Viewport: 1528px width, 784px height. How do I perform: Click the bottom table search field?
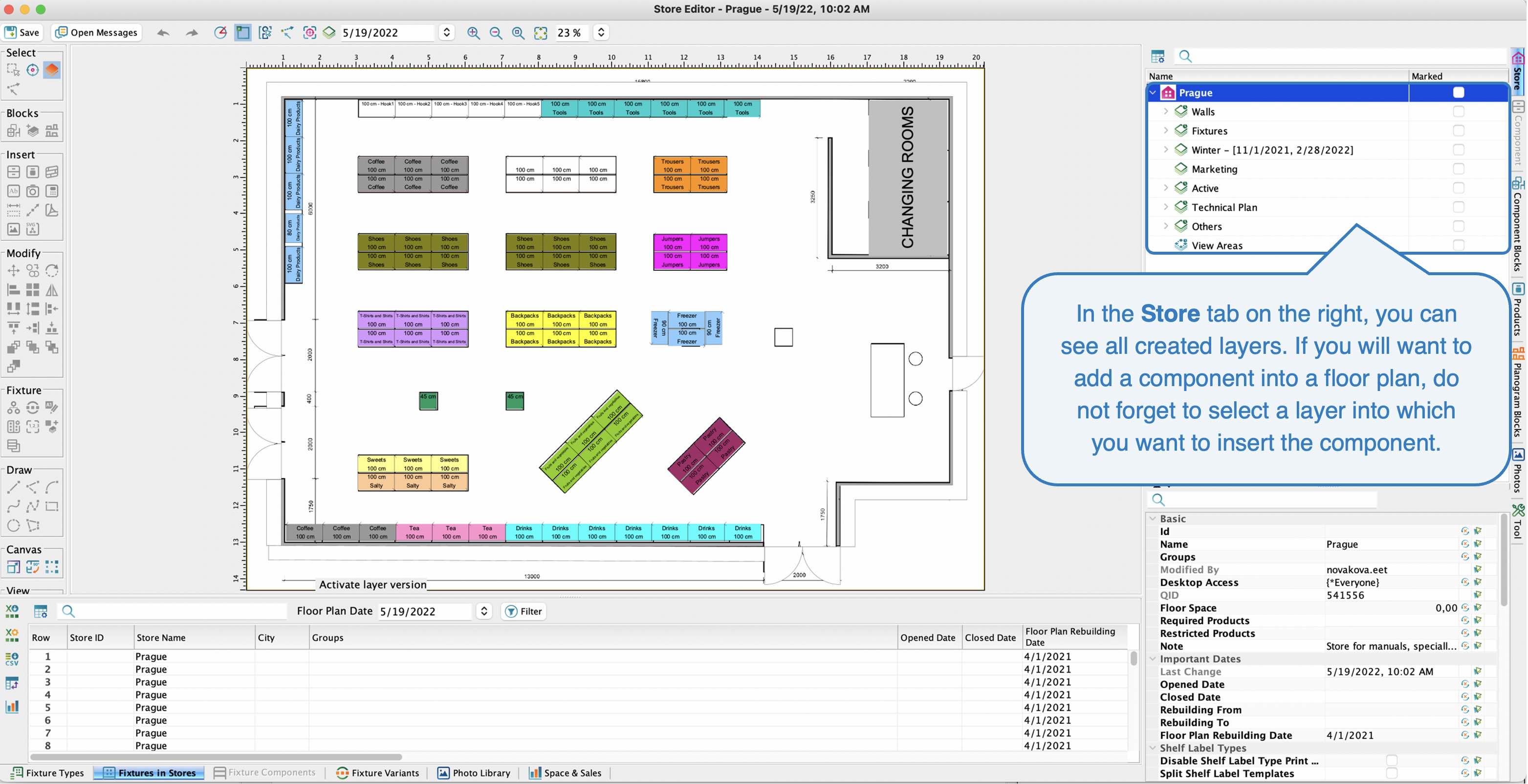[x=172, y=611]
